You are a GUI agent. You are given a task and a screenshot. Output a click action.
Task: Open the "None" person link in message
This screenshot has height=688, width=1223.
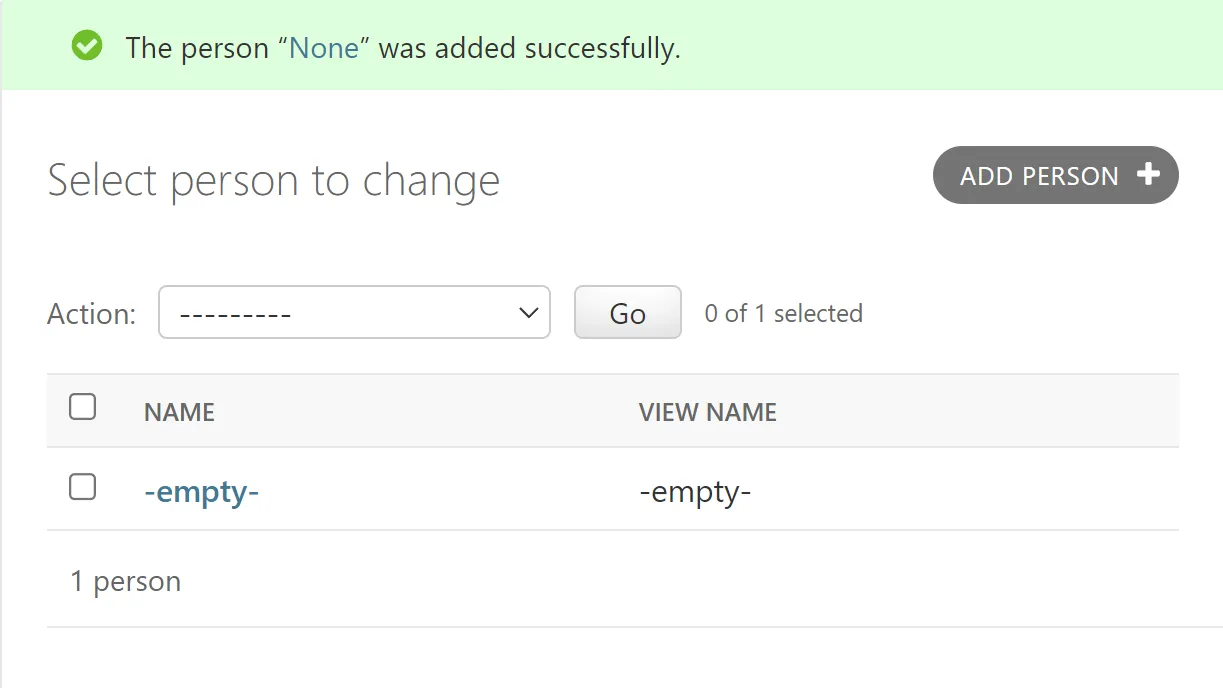coord(323,48)
